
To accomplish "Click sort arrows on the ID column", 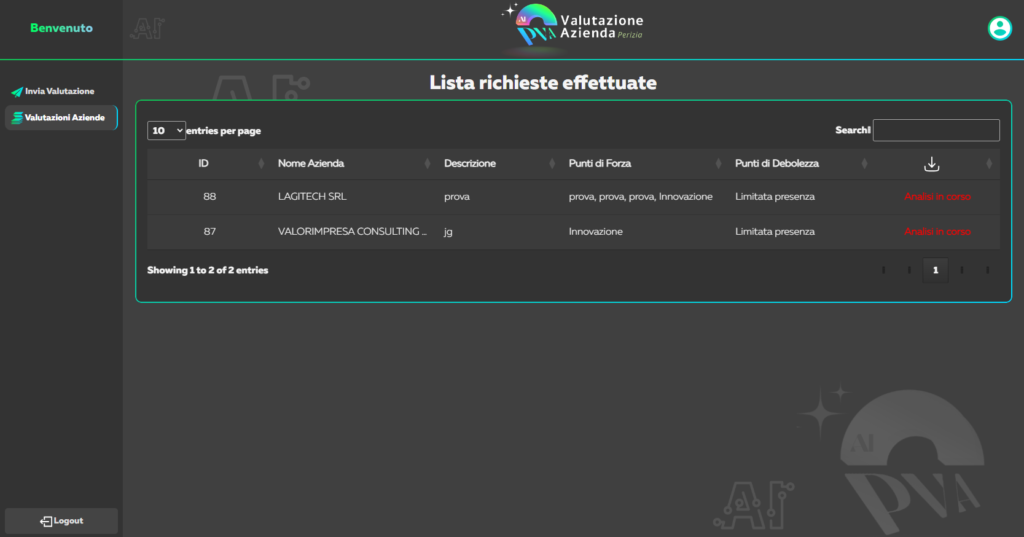I will (x=262, y=164).
